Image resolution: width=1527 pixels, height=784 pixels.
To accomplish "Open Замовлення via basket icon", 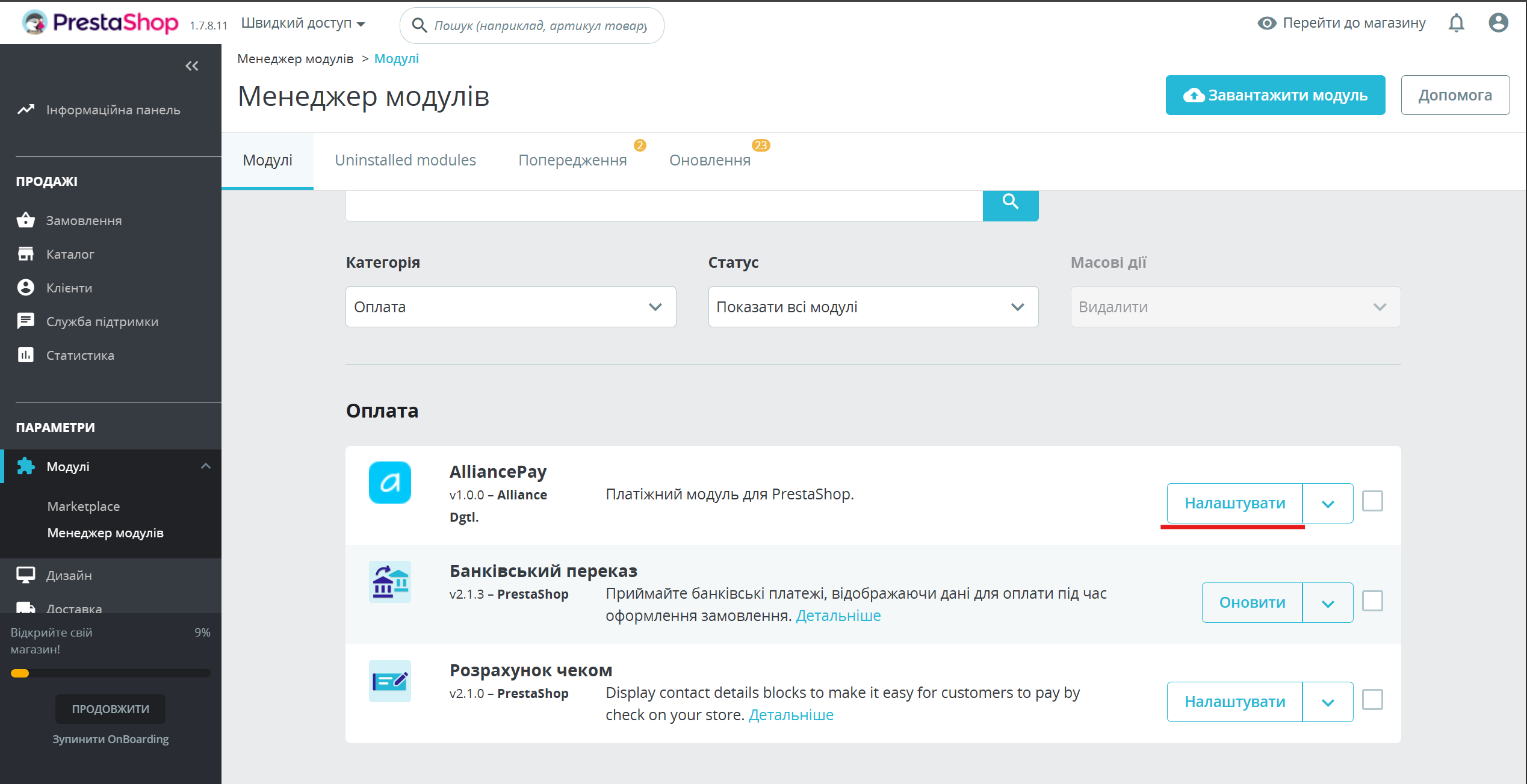I will [25, 220].
